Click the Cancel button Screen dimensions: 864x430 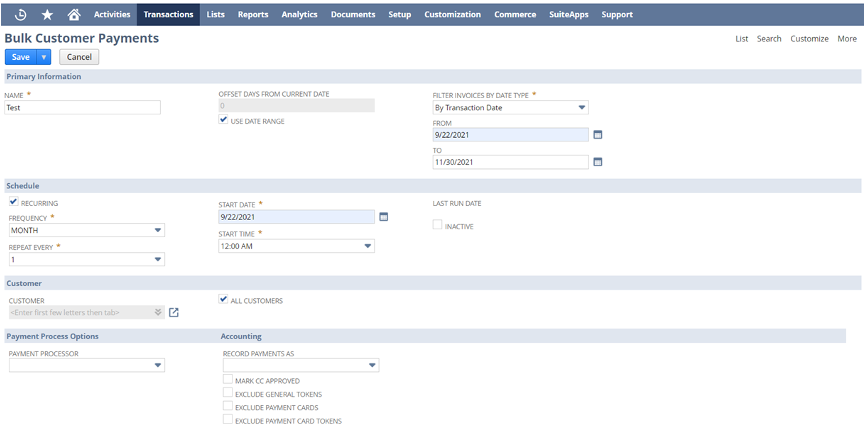(x=79, y=57)
